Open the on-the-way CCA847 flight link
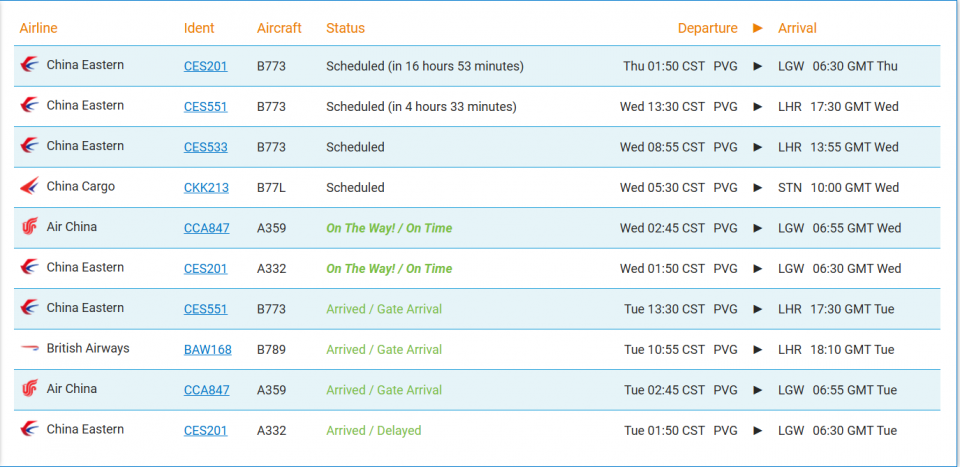Image resolution: width=960 pixels, height=467 pixels. [206, 228]
